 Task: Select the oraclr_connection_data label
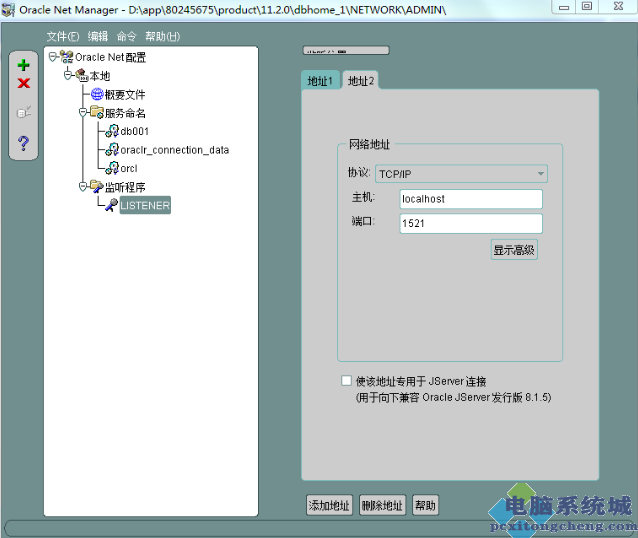[x=175, y=150]
